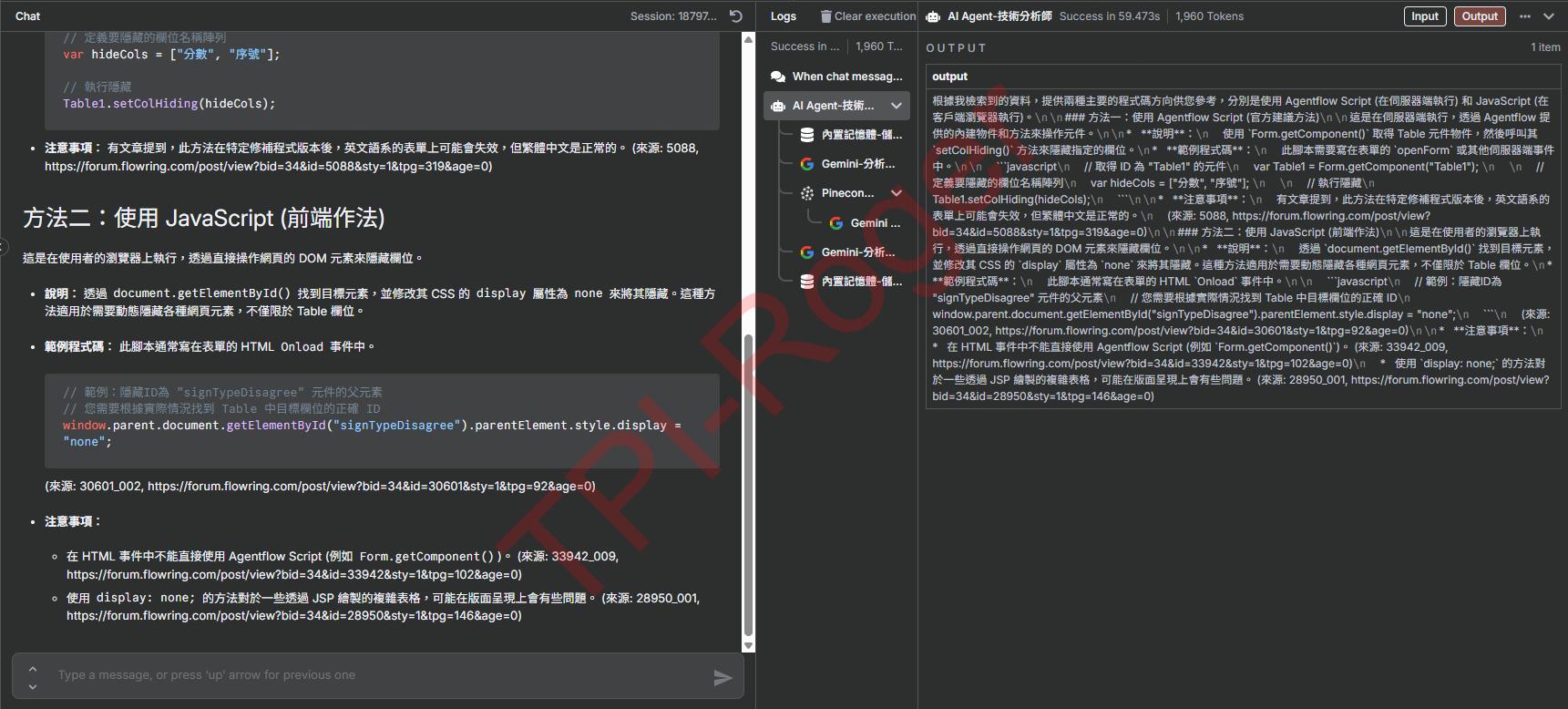Click the chat scrollbar up arrow
Screen dimensions: 1568x709
749,39
